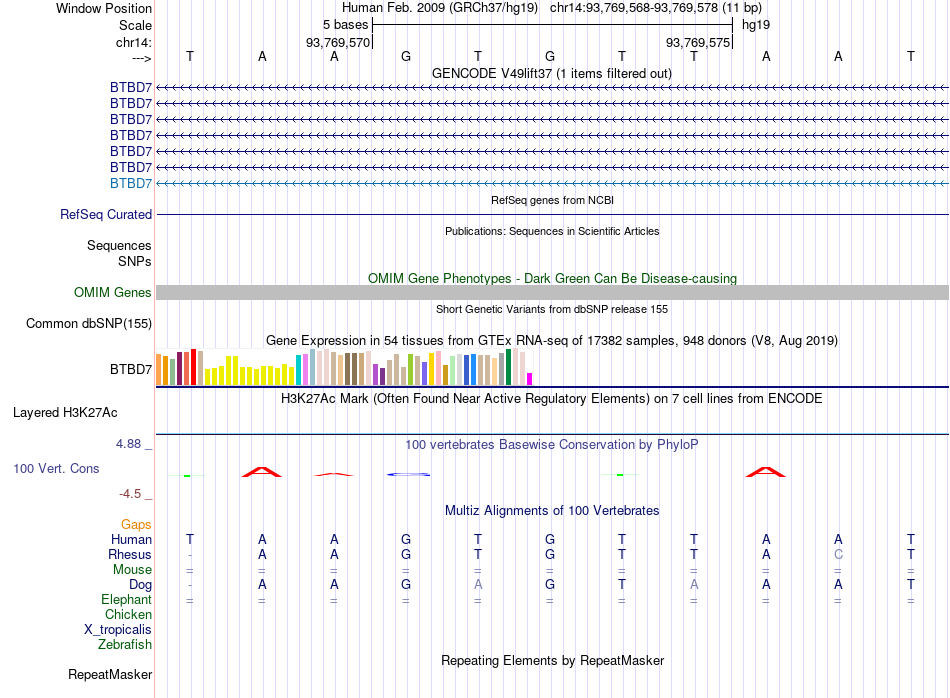
Task: Click the Human species label
Action: pos(131,539)
